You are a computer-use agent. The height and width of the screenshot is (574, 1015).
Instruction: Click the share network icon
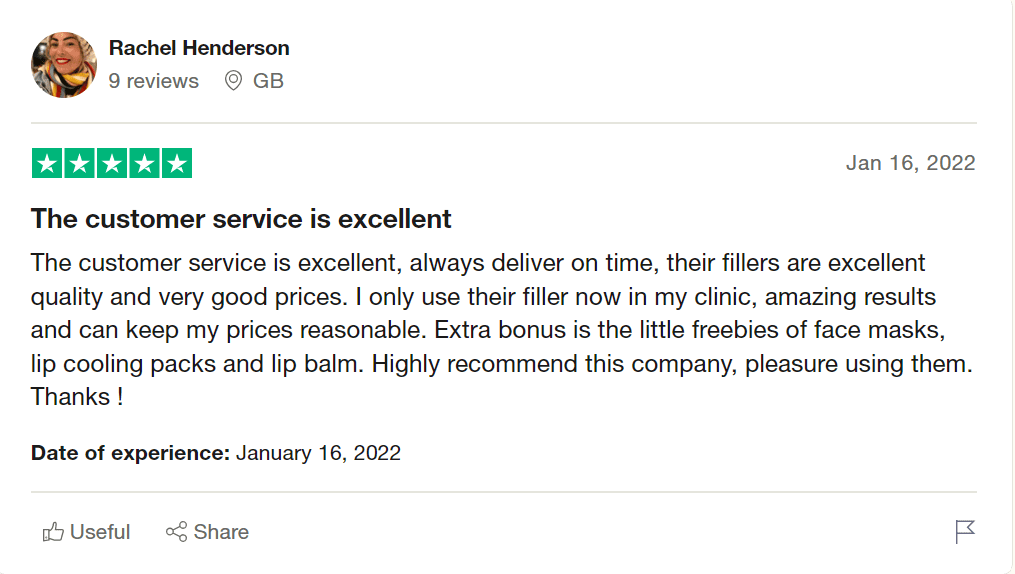point(176,532)
